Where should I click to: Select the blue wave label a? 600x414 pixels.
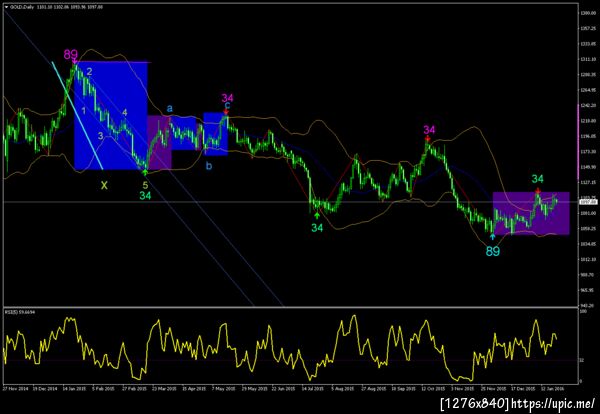point(170,109)
